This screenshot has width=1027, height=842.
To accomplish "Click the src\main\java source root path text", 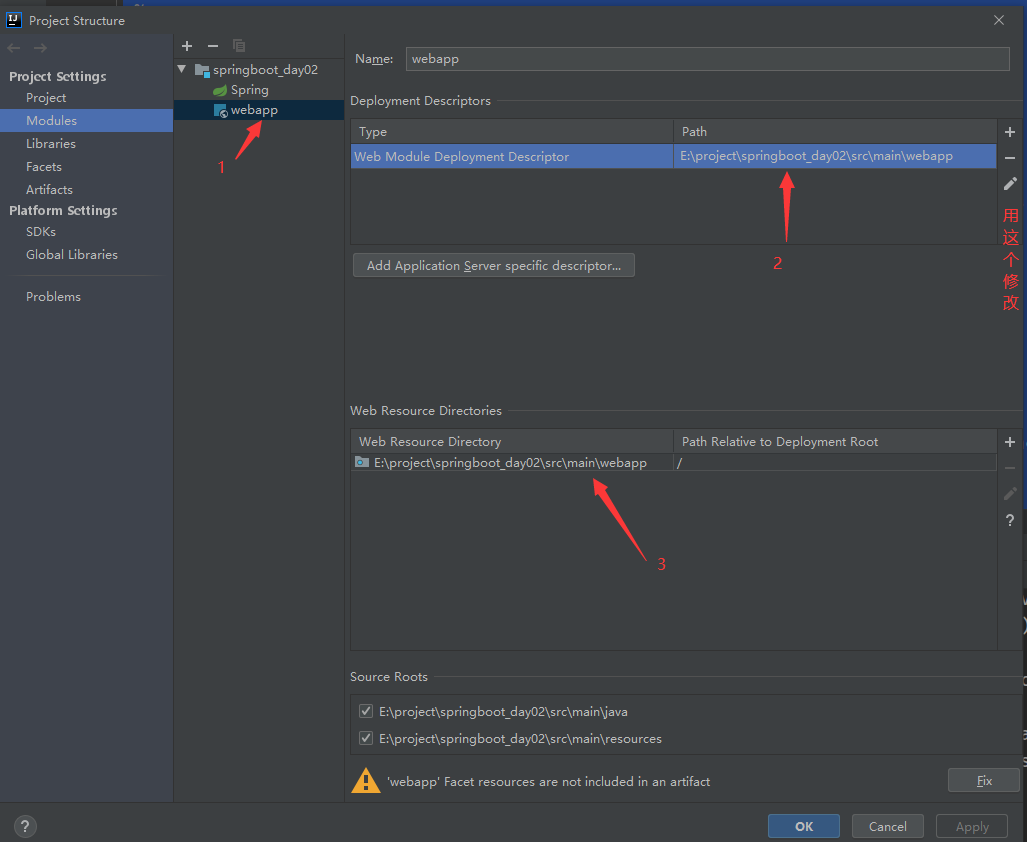I will [x=503, y=712].
